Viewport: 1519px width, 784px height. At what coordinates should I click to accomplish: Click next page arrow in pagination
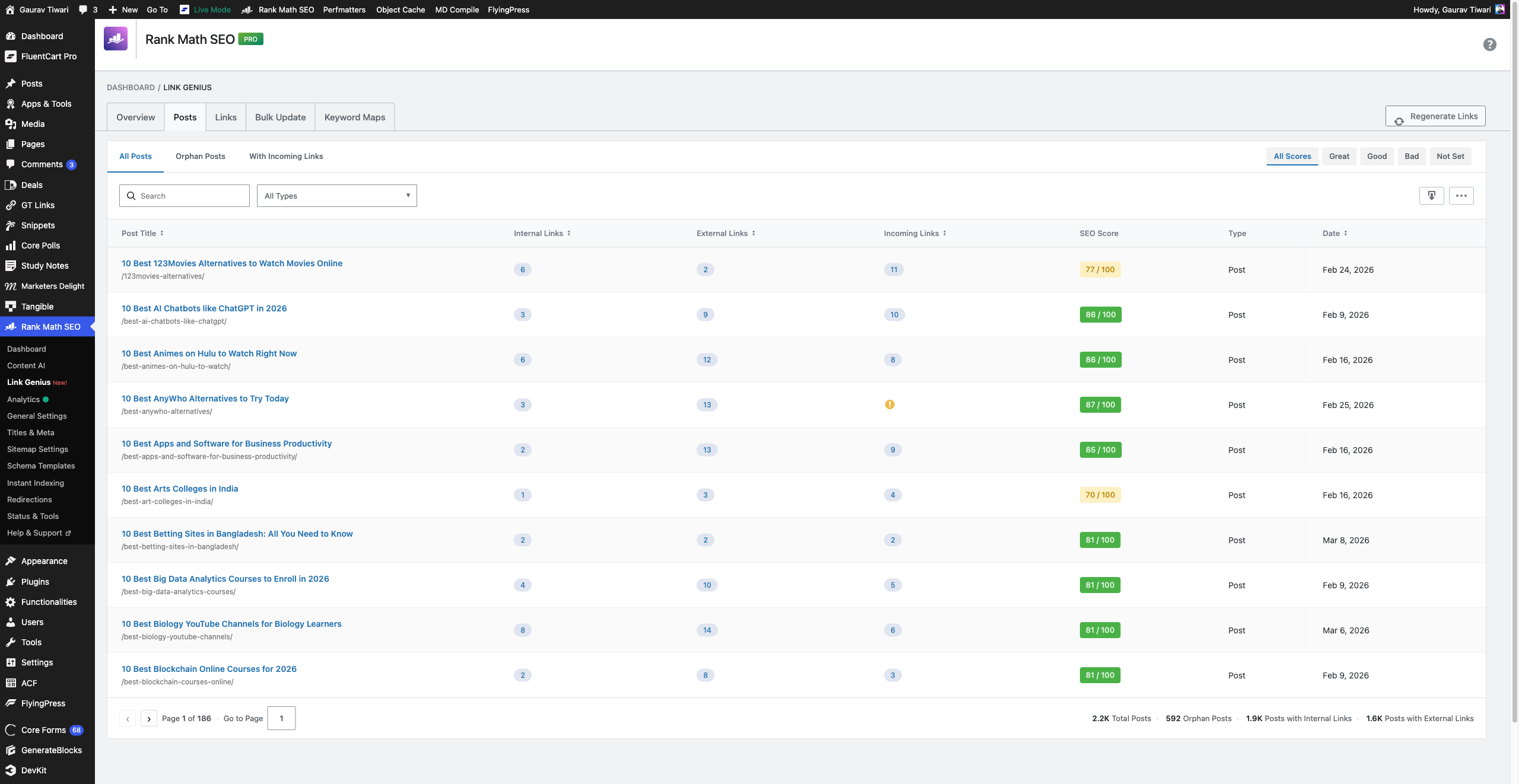(x=149, y=718)
